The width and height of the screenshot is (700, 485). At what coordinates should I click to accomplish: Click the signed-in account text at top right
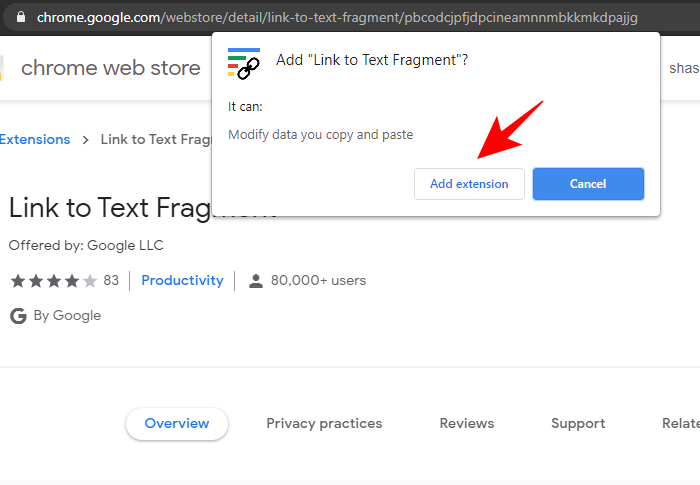pyautogui.click(x=682, y=68)
